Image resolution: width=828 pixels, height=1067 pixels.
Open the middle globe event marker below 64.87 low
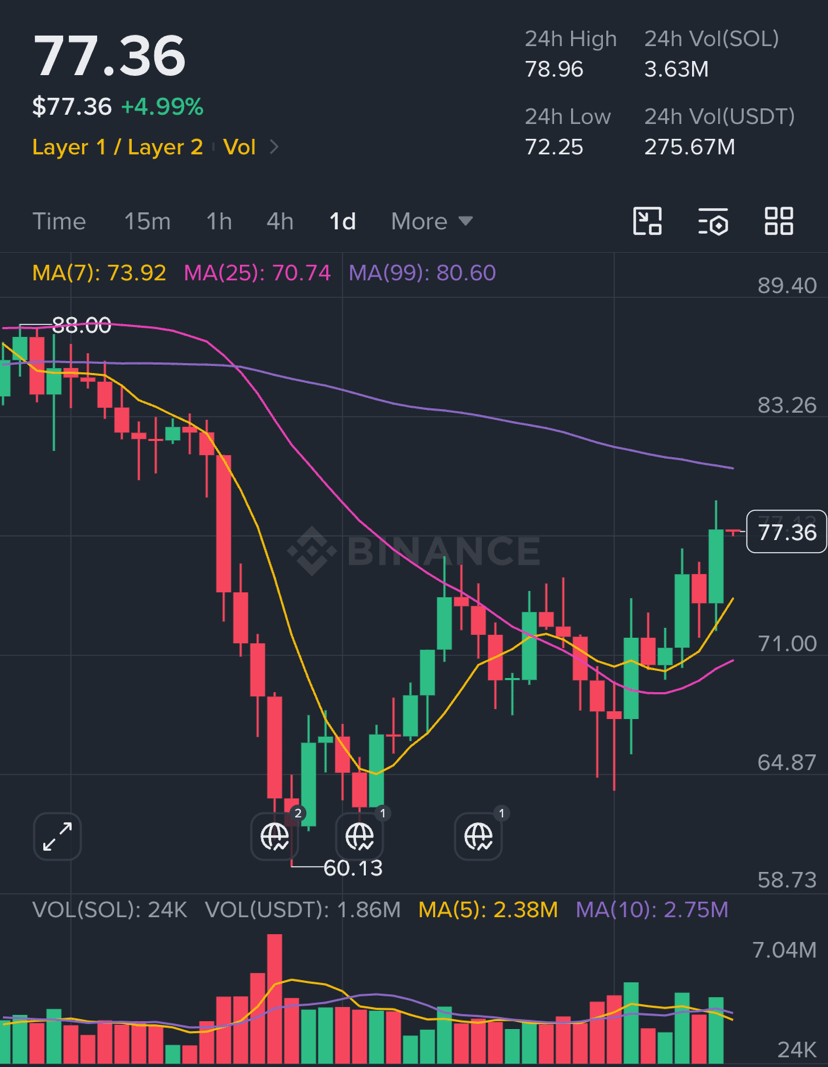coord(360,836)
